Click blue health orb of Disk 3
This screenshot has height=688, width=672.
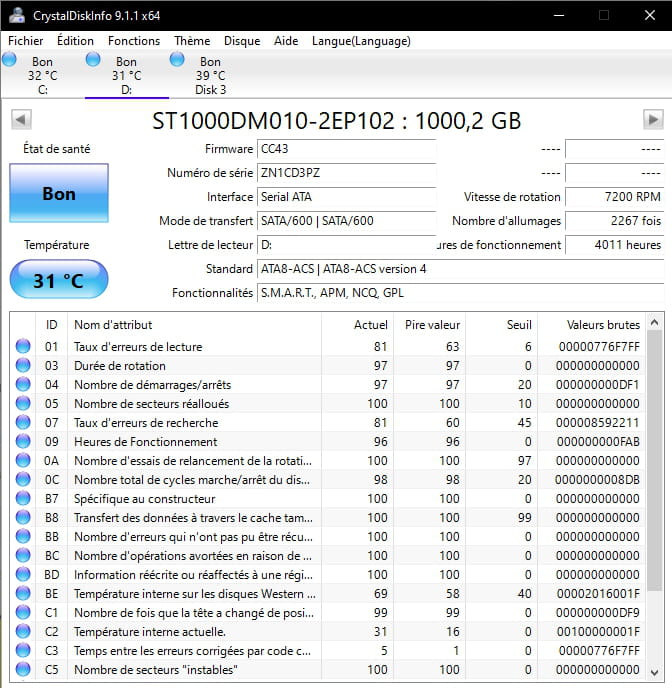pyautogui.click(x=177, y=59)
